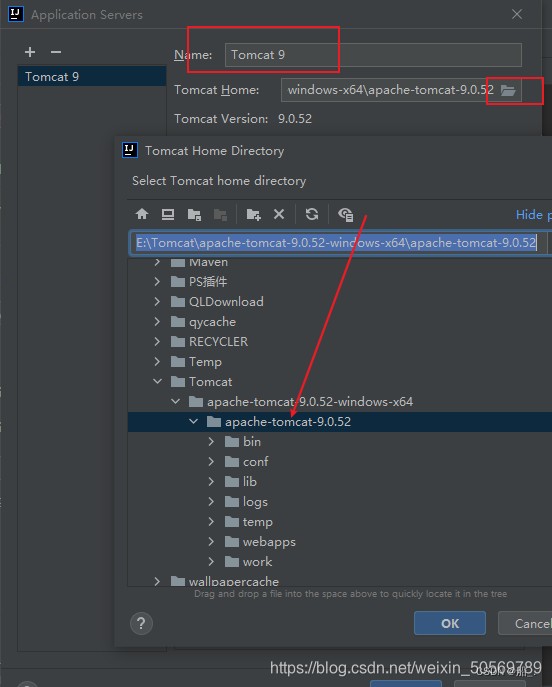
Task: Expand the QLDownload folder
Action: pyautogui.click(x=157, y=301)
